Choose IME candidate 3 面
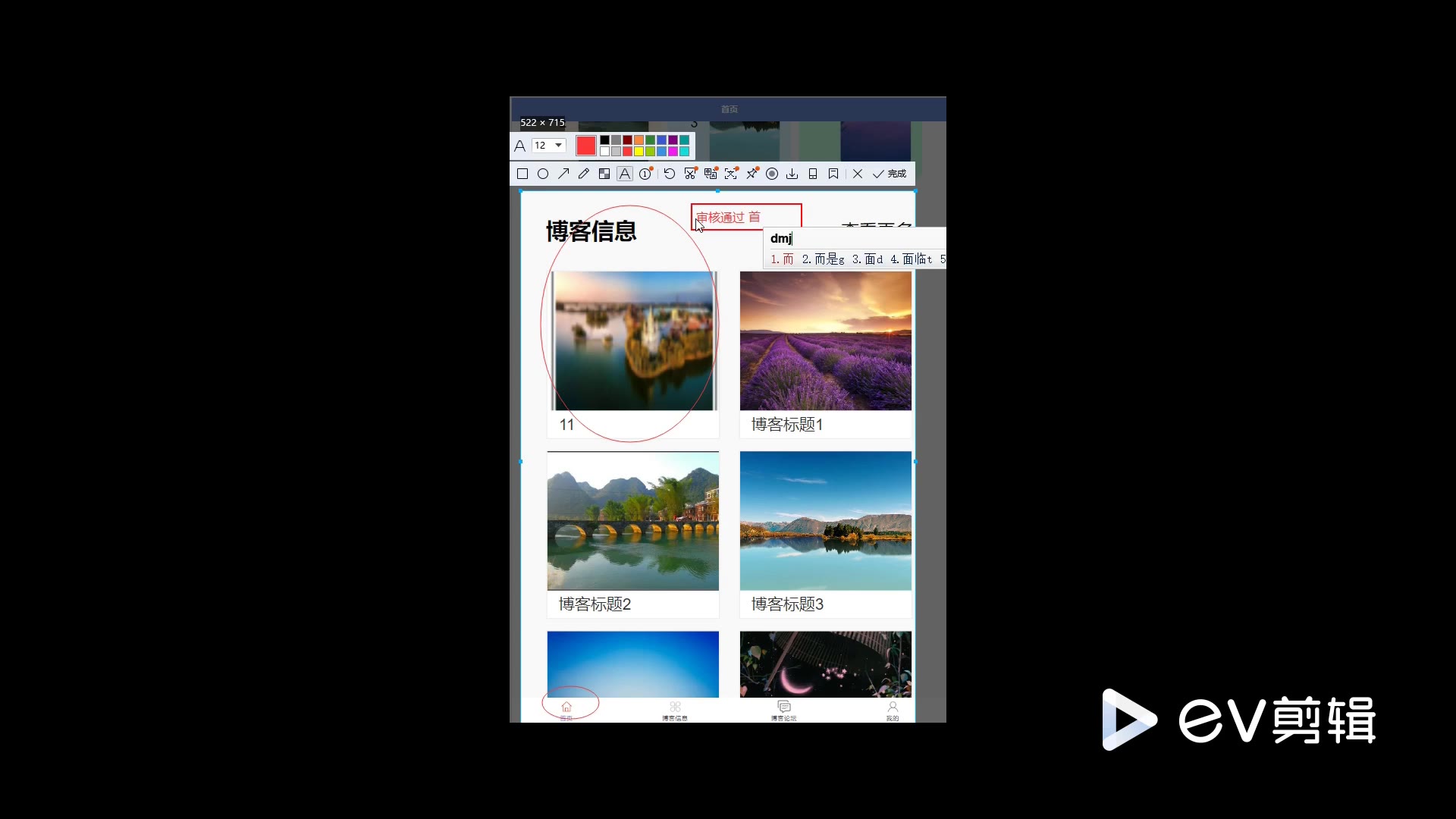This screenshot has height=819, width=1456. 867,259
